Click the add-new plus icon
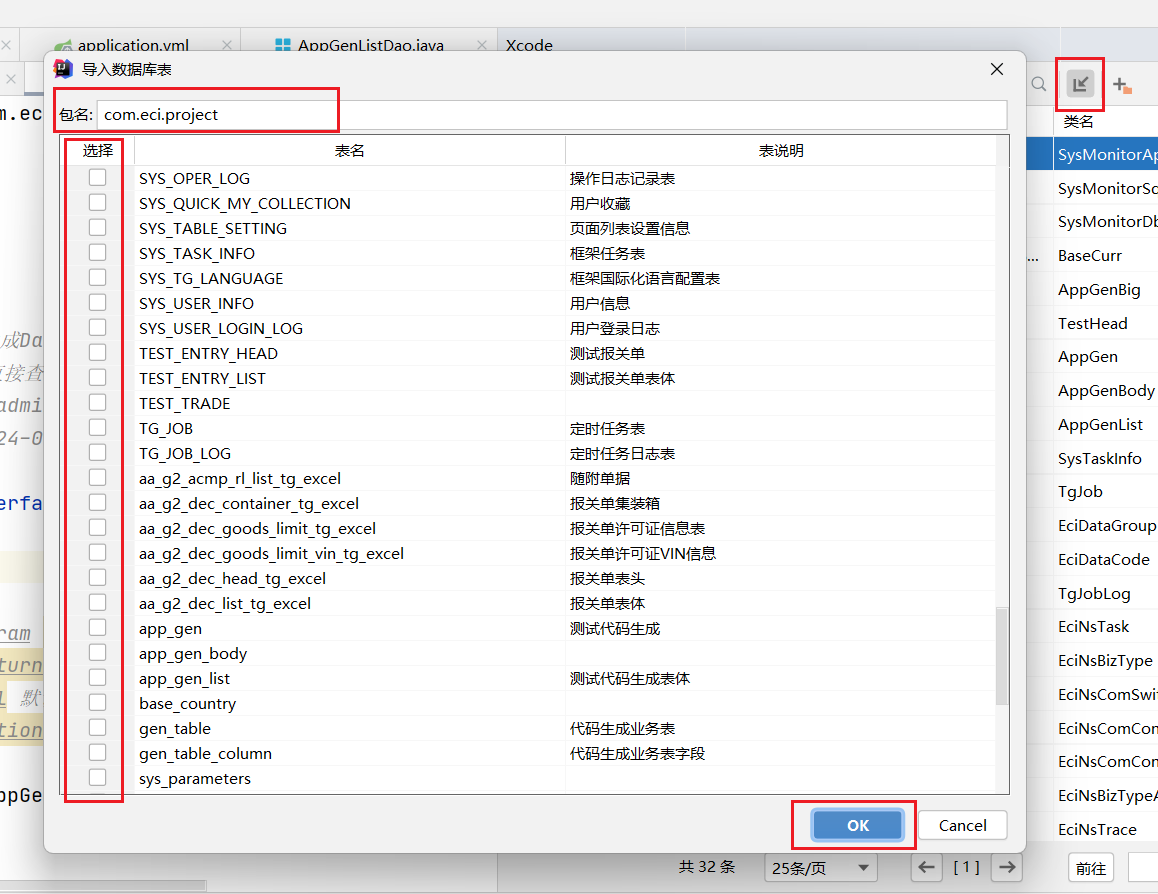The image size is (1158, 894). click(1122, 86)
